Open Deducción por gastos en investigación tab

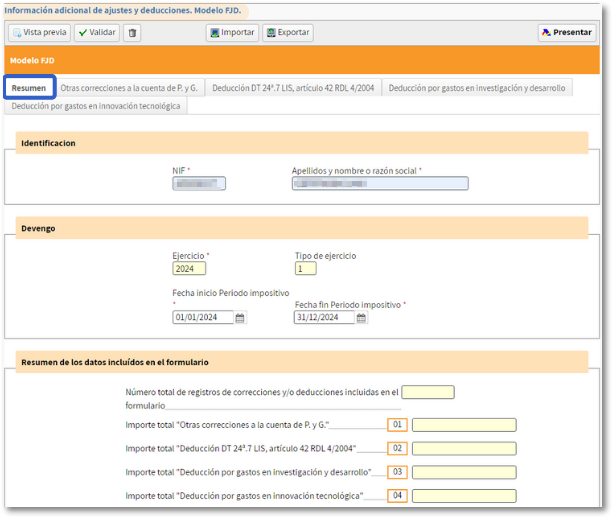pyautogui.click(x=476, y=88)
